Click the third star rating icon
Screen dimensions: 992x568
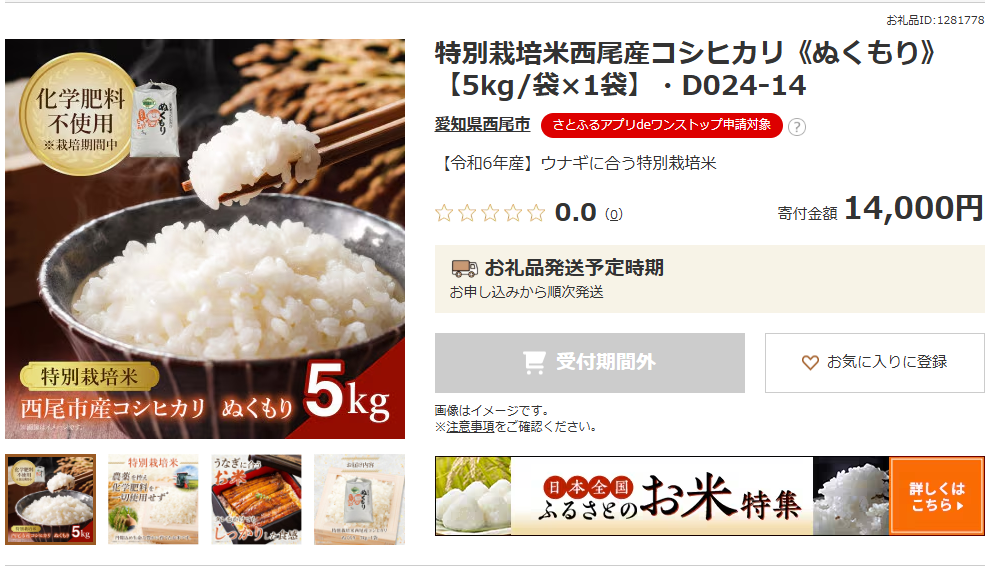[490, 213]
